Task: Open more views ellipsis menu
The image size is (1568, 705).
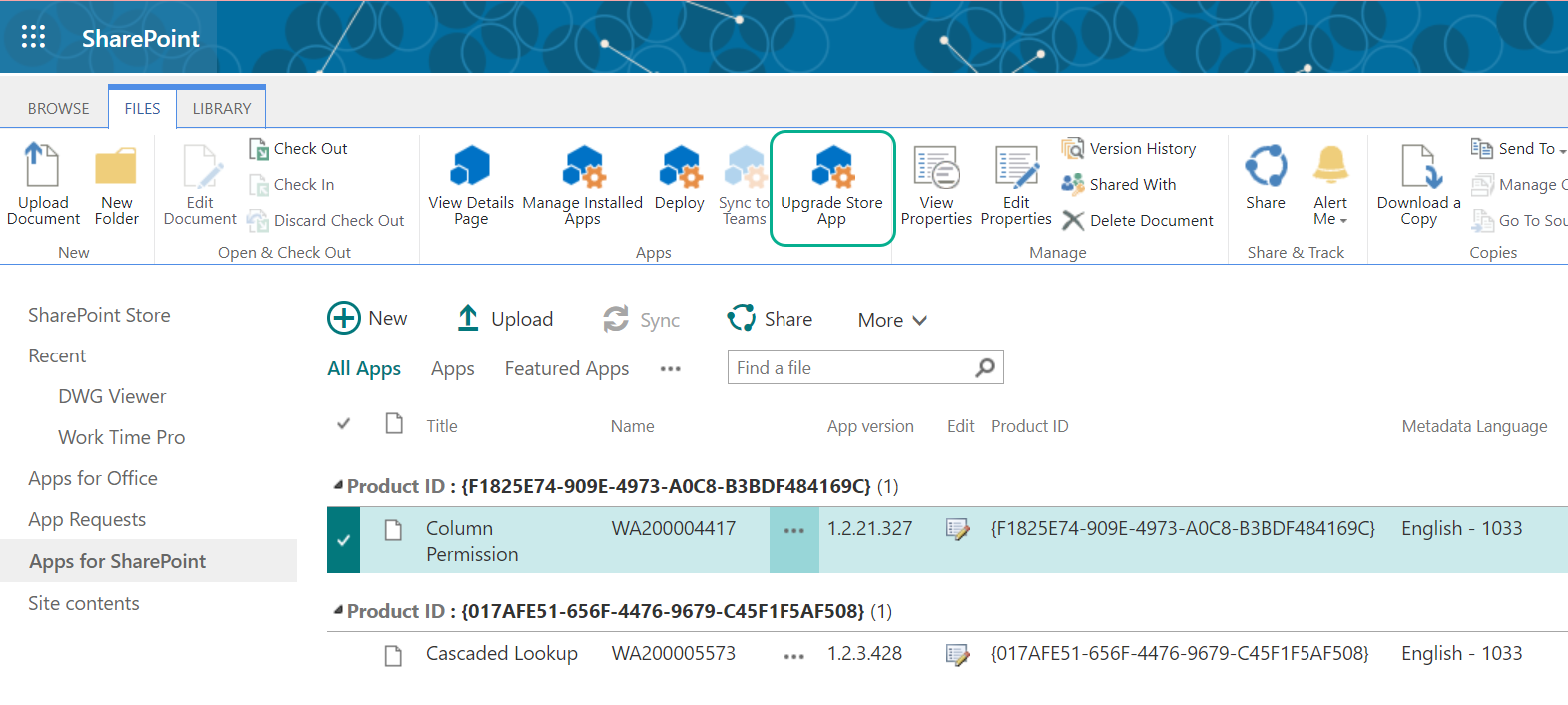Action: coord(670,368)
